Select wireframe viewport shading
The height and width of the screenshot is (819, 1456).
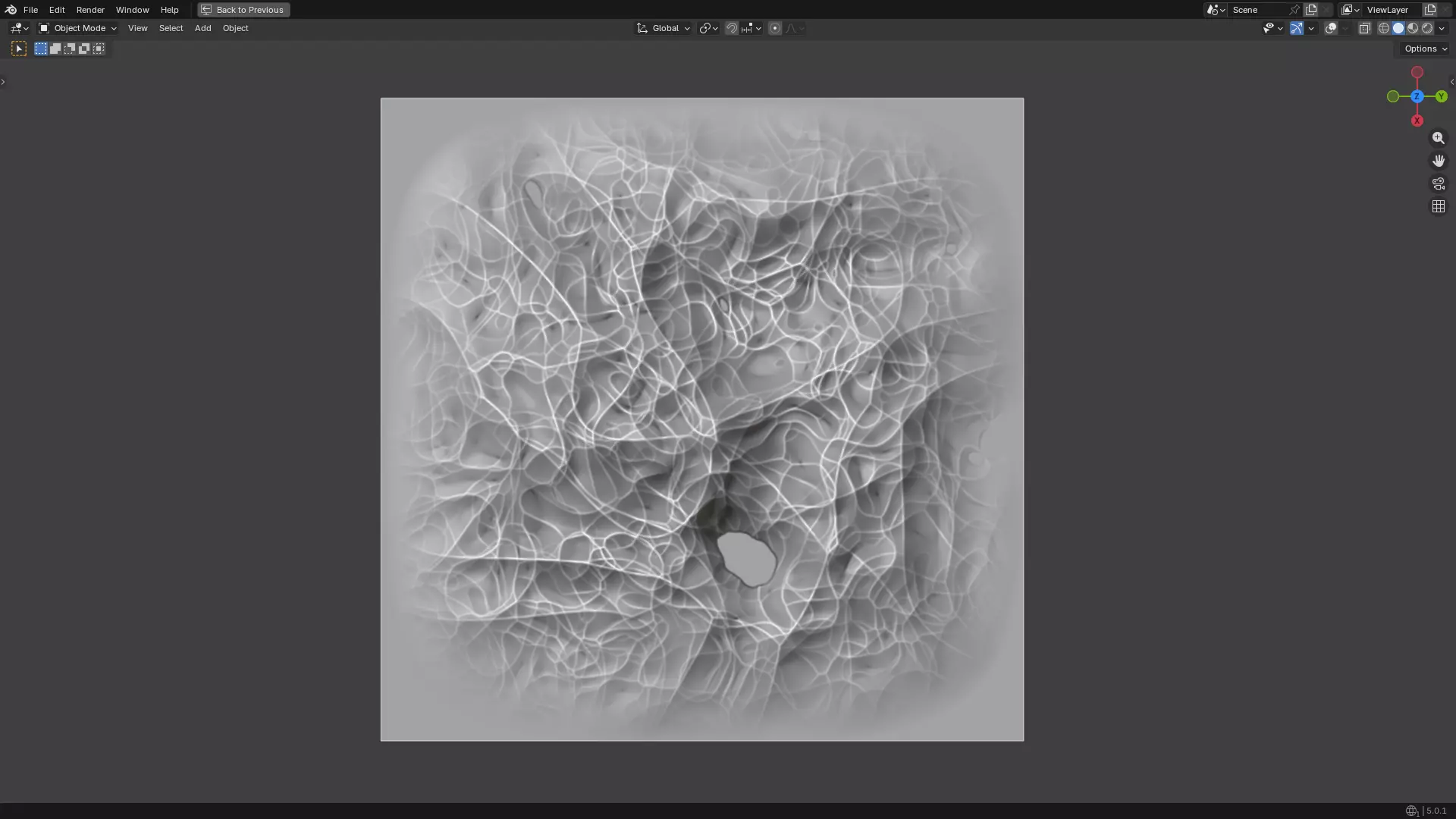click(x=1383, y=28)
